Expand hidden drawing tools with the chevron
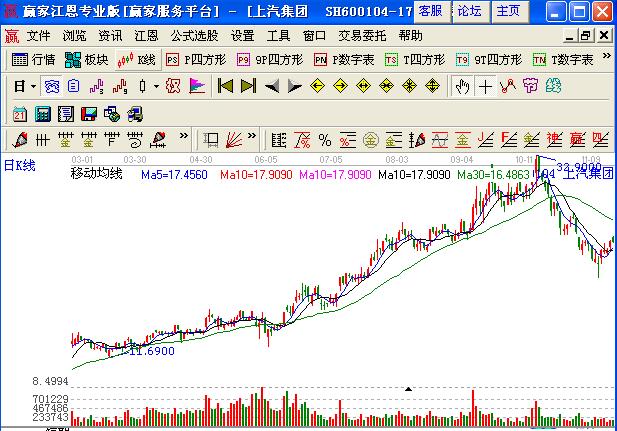The width and height of the screenshot is (617, 431). [183, 138]
